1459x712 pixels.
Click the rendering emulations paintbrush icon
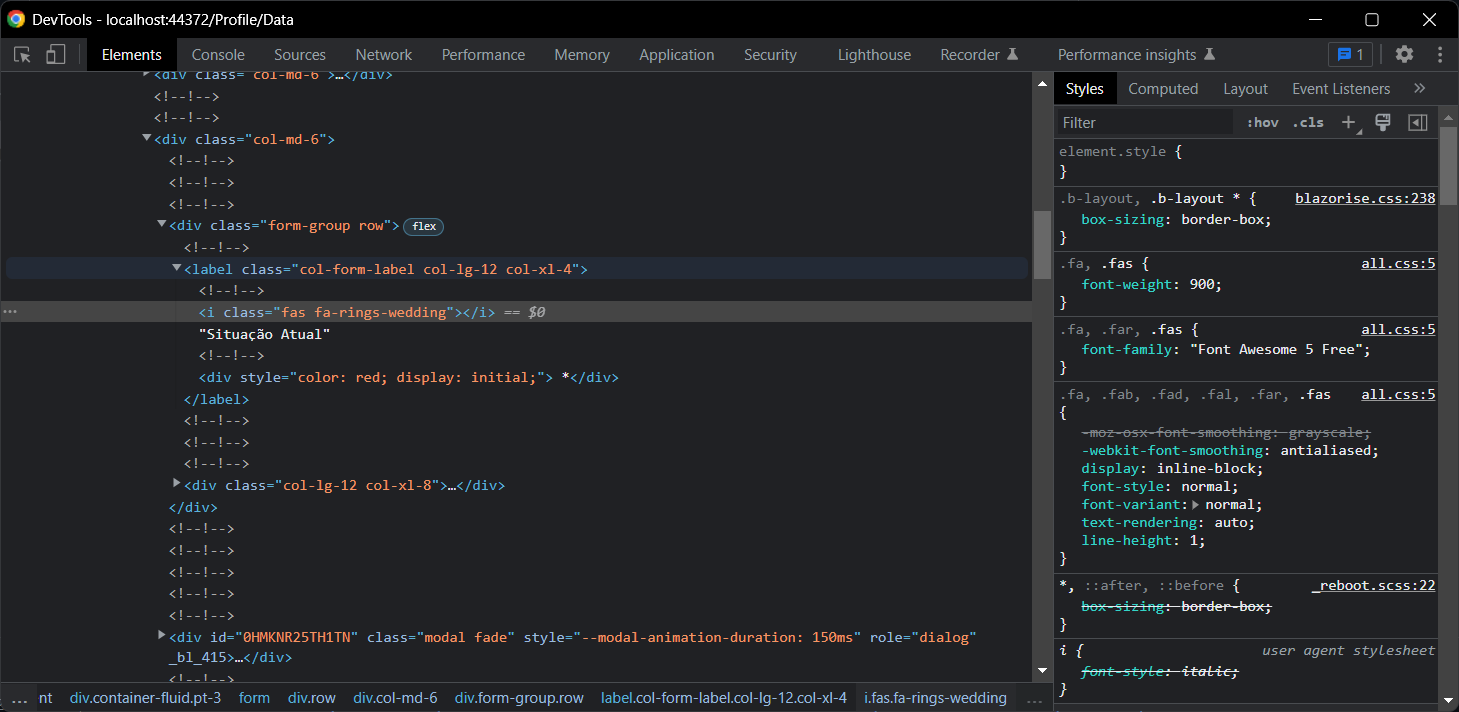1383,122
